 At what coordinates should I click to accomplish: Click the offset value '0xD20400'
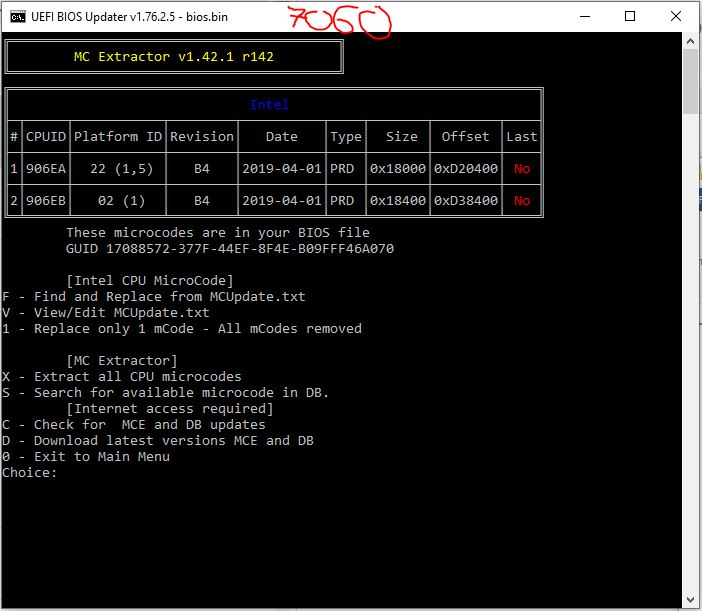pos(466,169)
